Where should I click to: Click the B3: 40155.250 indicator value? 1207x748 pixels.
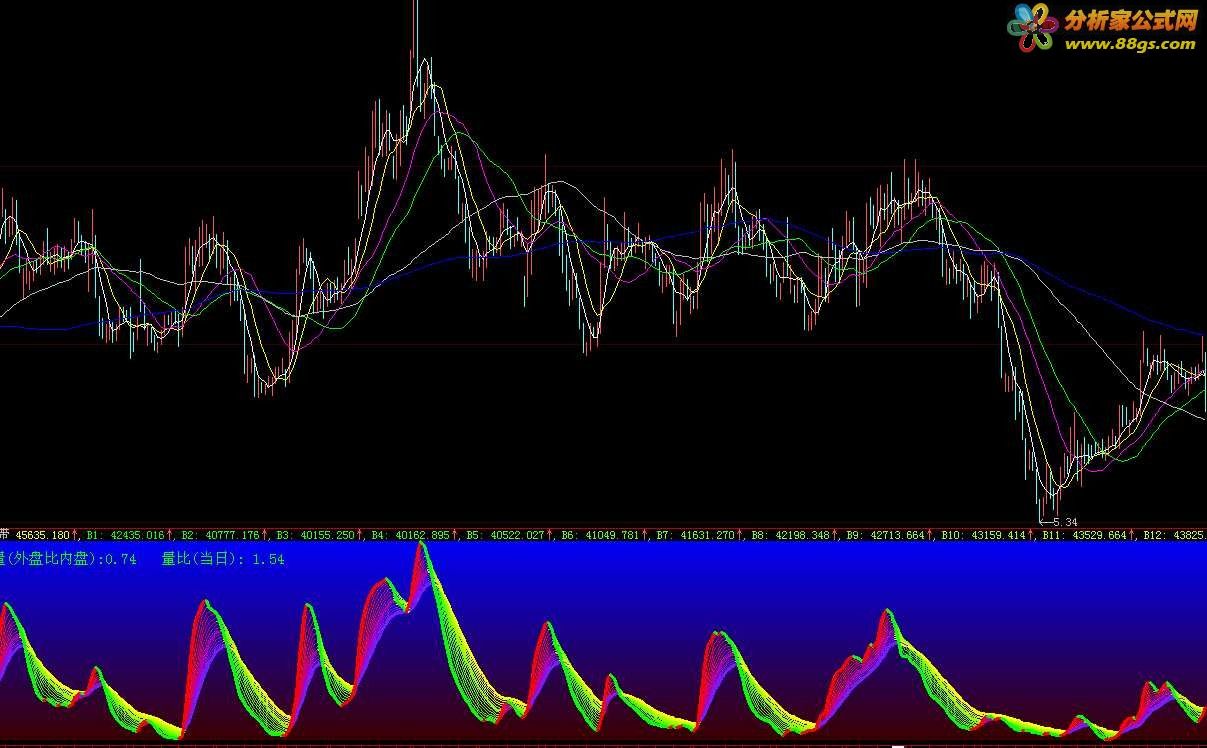pos(317,536)
